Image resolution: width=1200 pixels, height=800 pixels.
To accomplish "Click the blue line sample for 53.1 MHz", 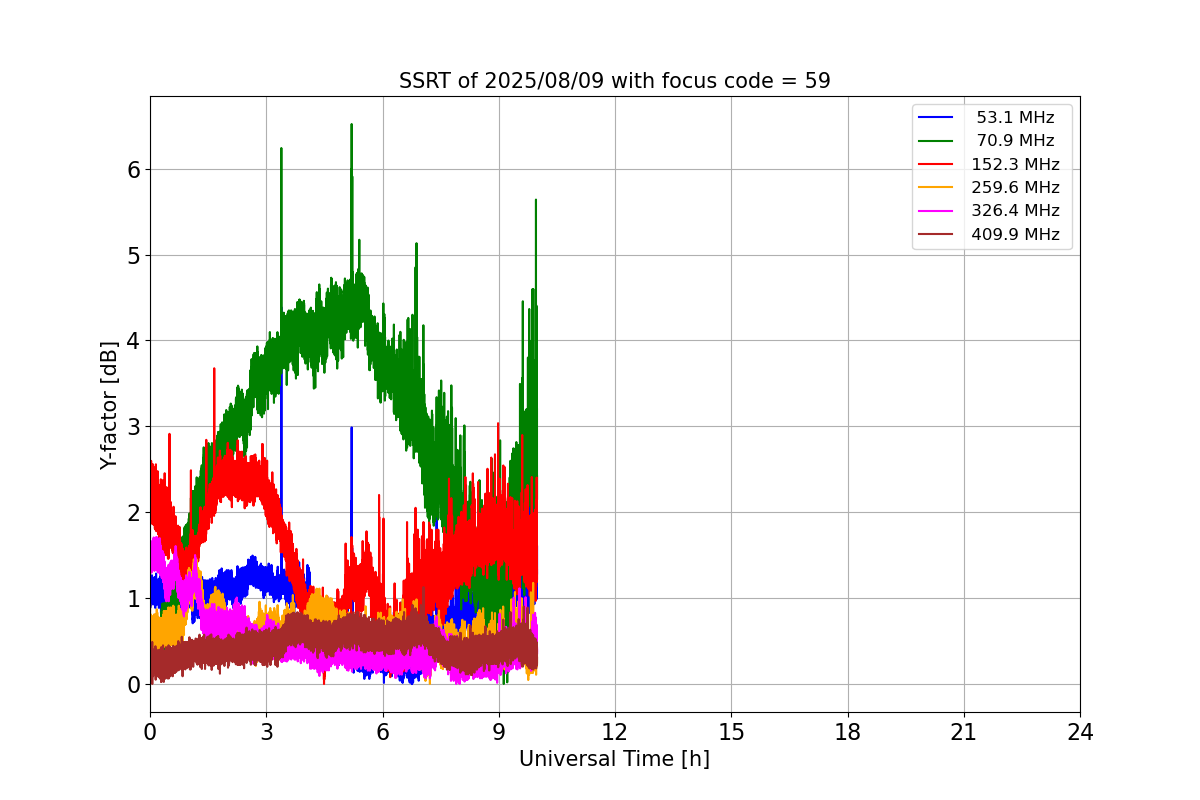I will click(936, 118).
